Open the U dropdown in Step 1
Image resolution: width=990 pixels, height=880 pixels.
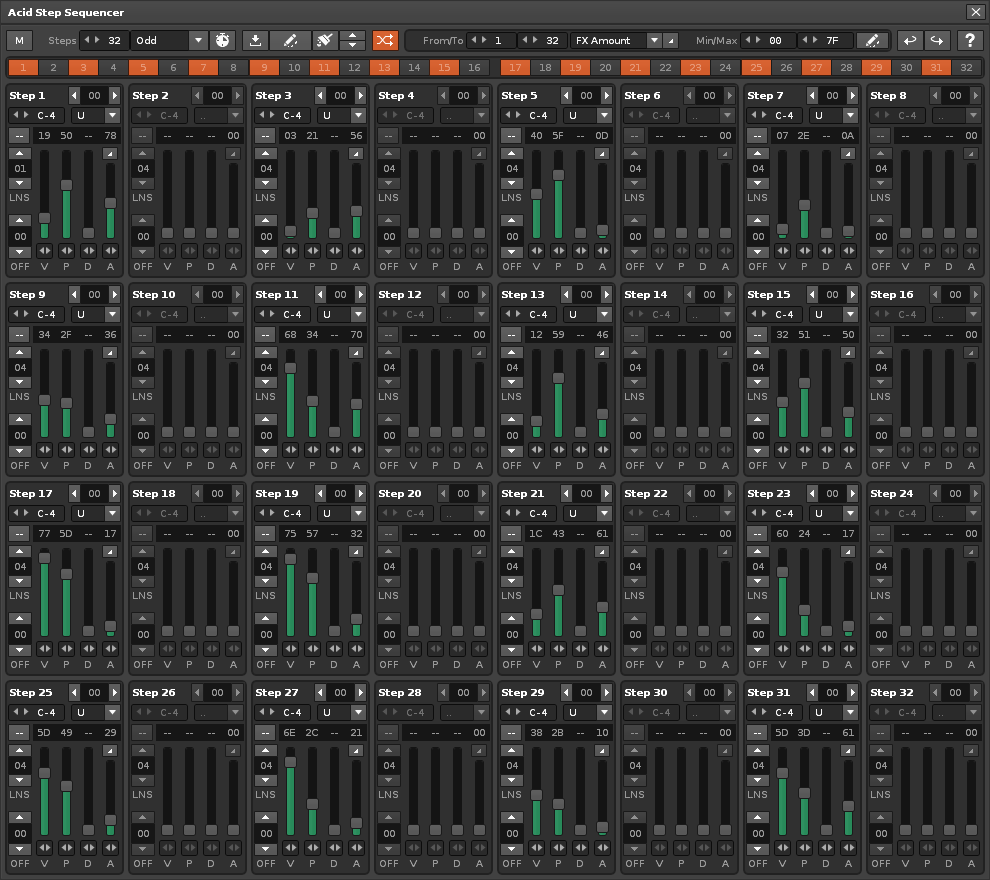(95, 116)
